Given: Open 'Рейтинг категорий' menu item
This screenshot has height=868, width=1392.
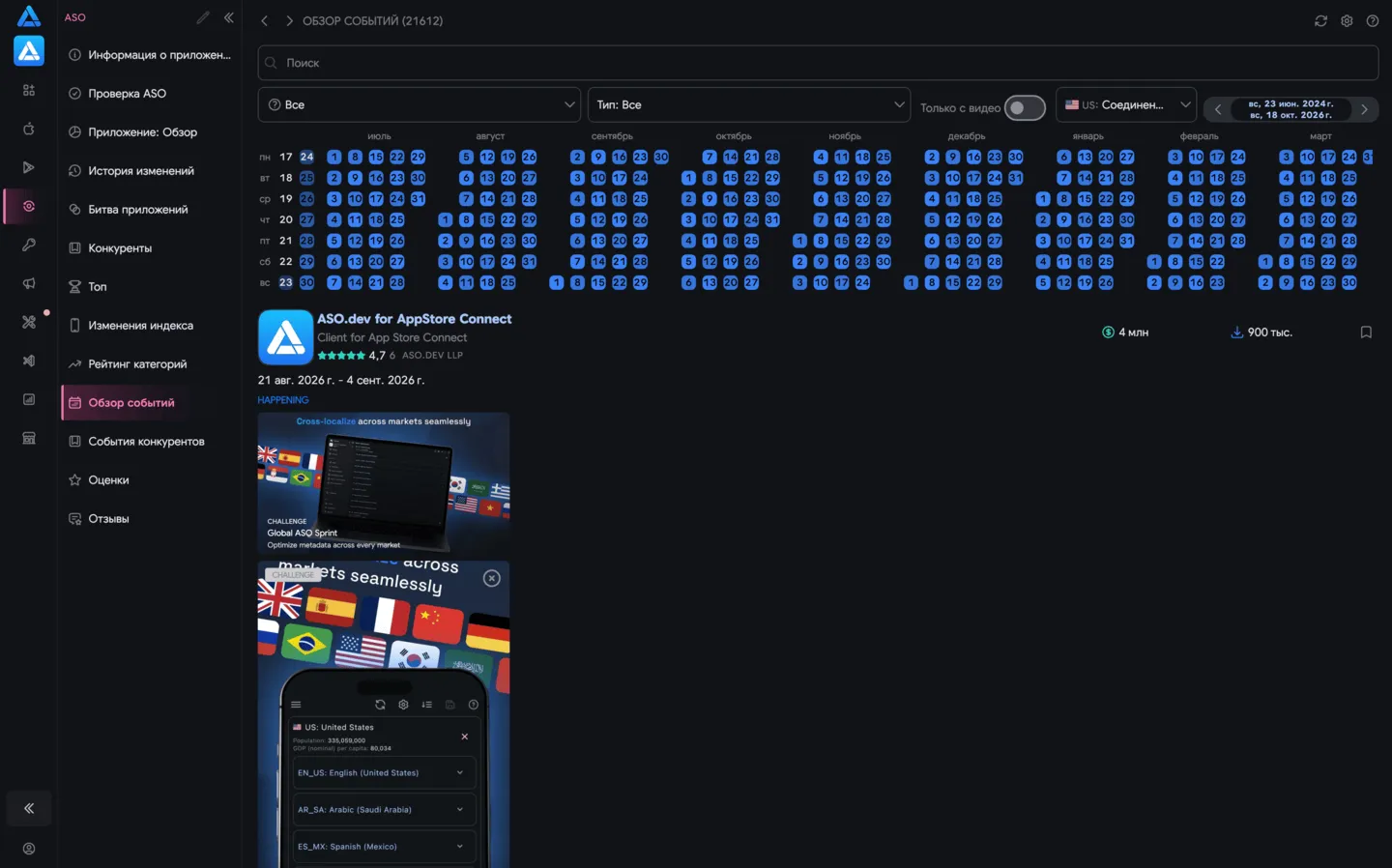Looking at the screenshot, I should [150, 364].
